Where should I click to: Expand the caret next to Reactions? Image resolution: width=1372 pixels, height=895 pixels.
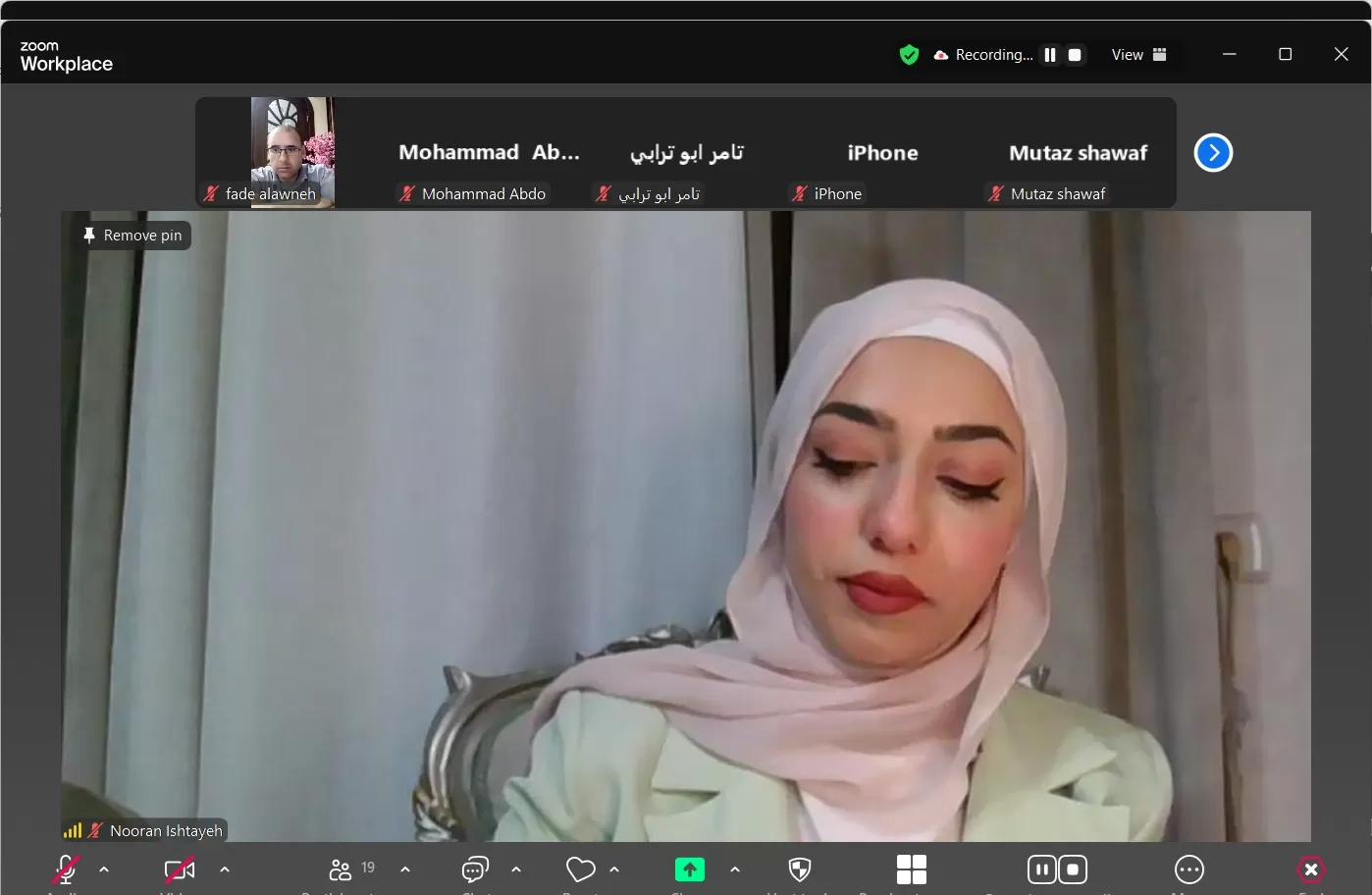coord(614,869)
